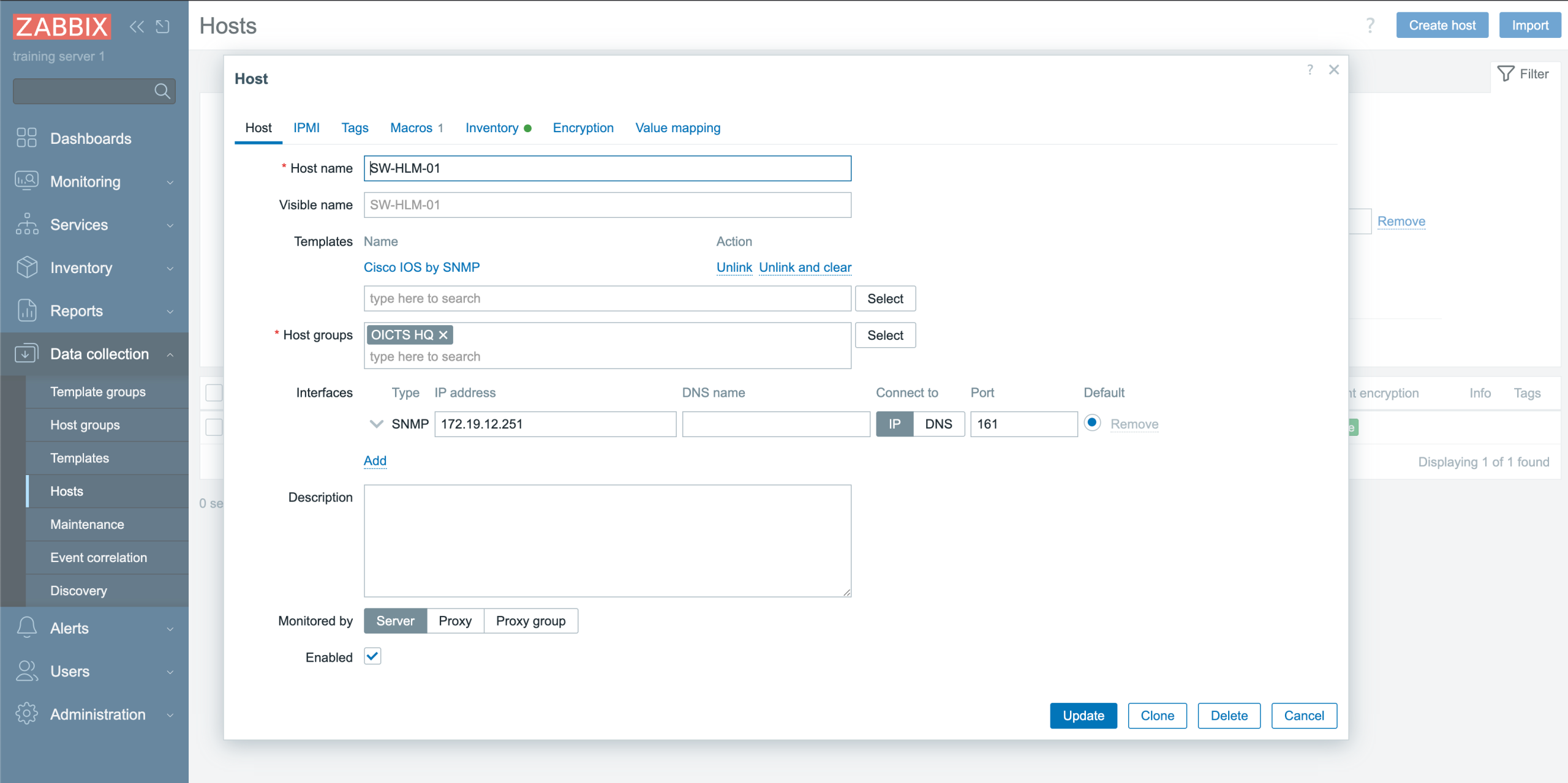
Task: Remove OICTS HQ host group tag
Action: (x=443, y=335)
